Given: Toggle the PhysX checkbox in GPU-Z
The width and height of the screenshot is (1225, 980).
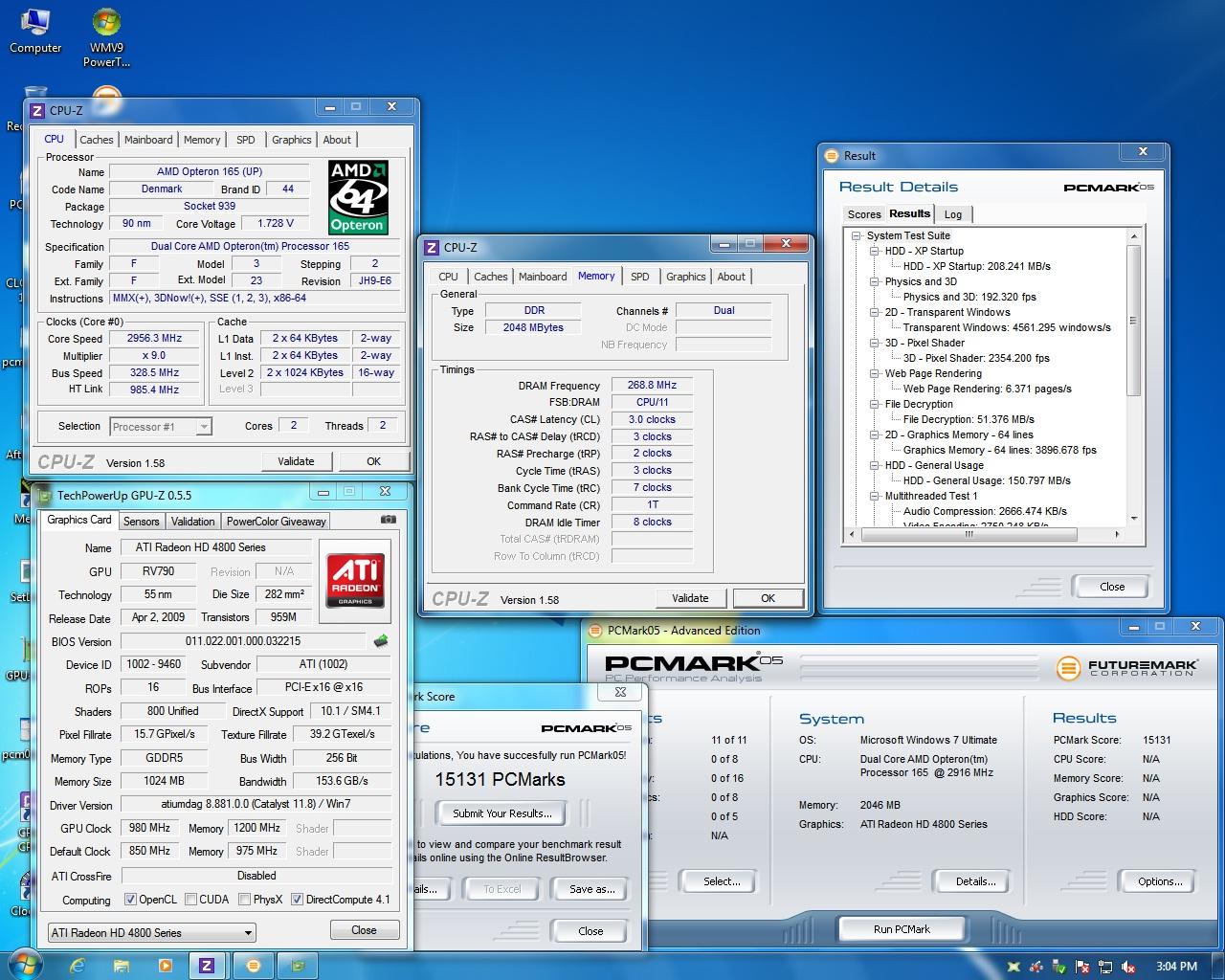Looking at the screenshot, I should coord(245,900).
